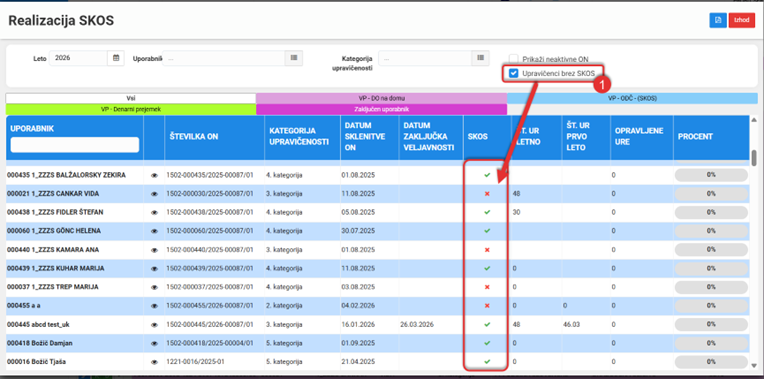Image resolution: width=764 pixels, height=379 pixels.
Task: Click SKOS green checkmark for BALŽALORSKY ZEKIRA
Action: [487, 175]
